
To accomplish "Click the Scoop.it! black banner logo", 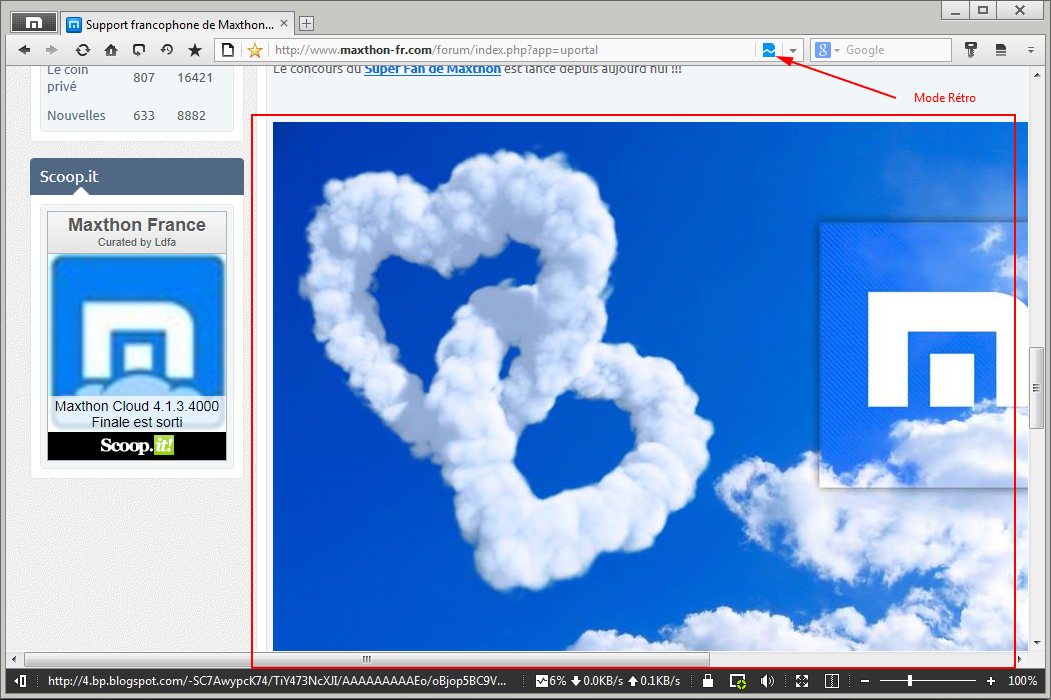I will 137,446.
